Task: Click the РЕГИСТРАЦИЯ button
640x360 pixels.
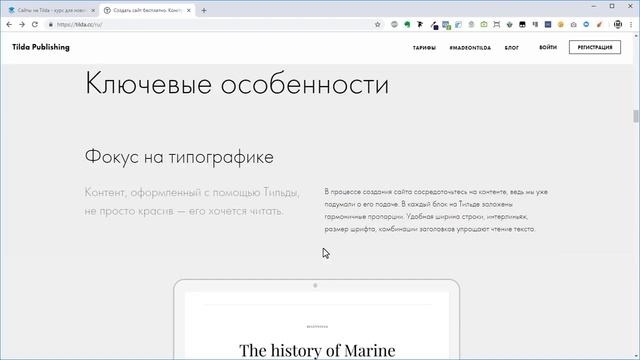Action: [x=595, y=47]
